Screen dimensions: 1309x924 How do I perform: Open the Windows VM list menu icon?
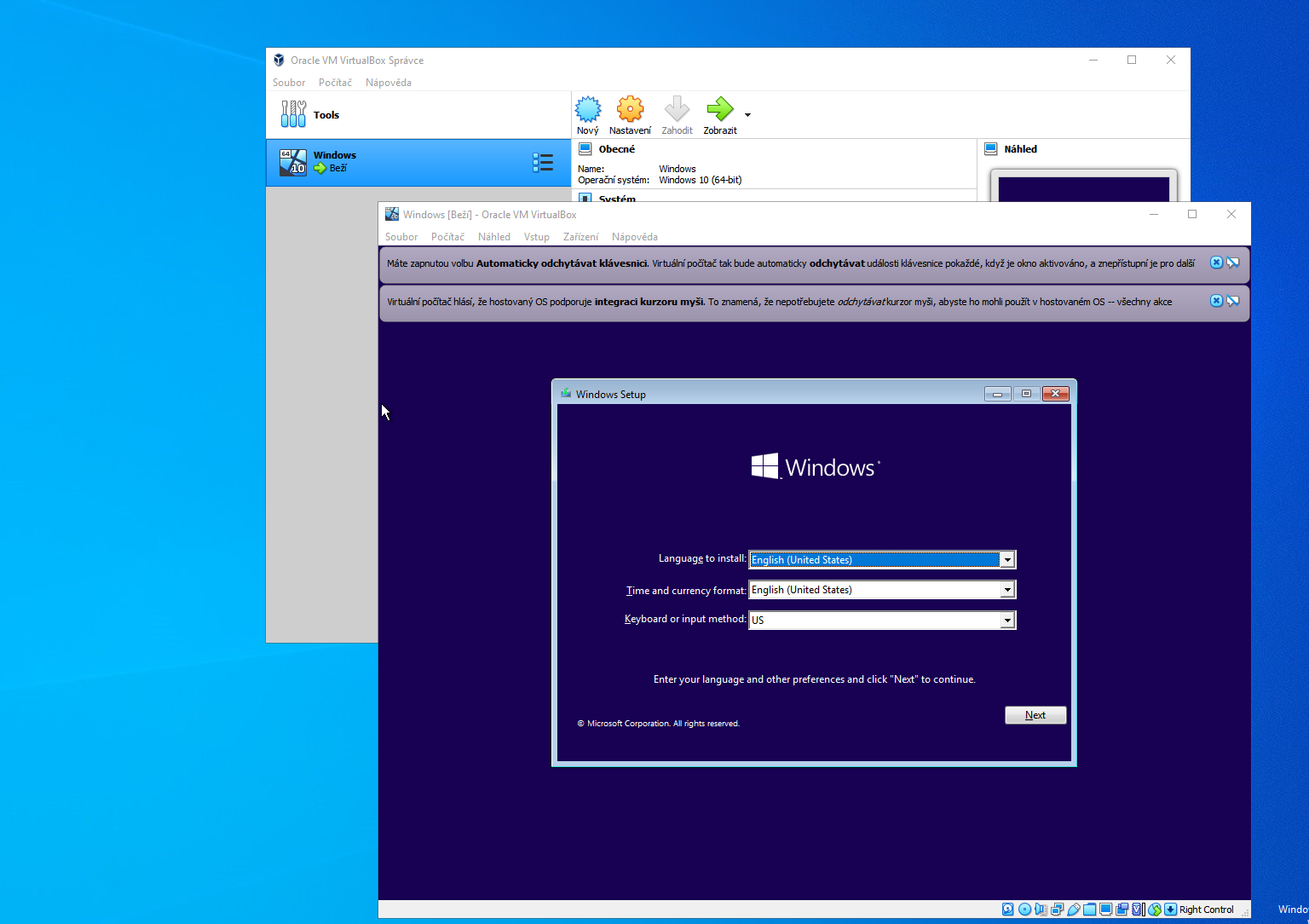pos(543,162)
